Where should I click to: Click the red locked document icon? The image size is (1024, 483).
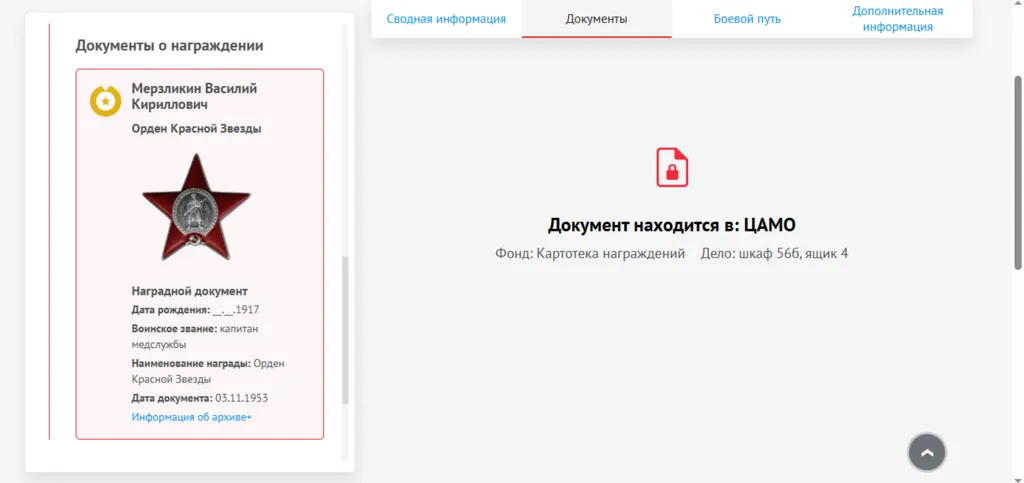tap(672, 168)
